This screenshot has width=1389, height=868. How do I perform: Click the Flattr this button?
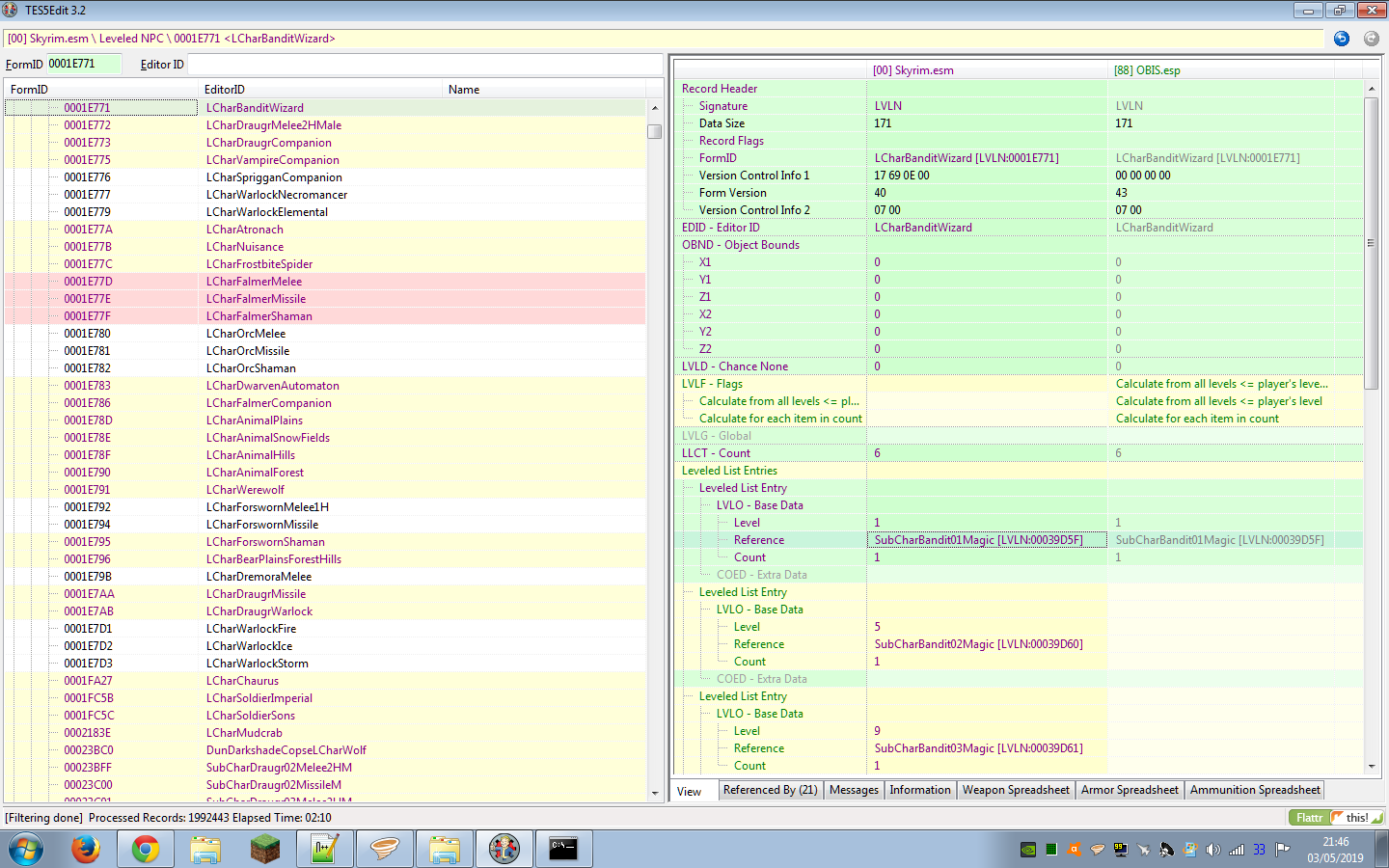click(1336, 817)
